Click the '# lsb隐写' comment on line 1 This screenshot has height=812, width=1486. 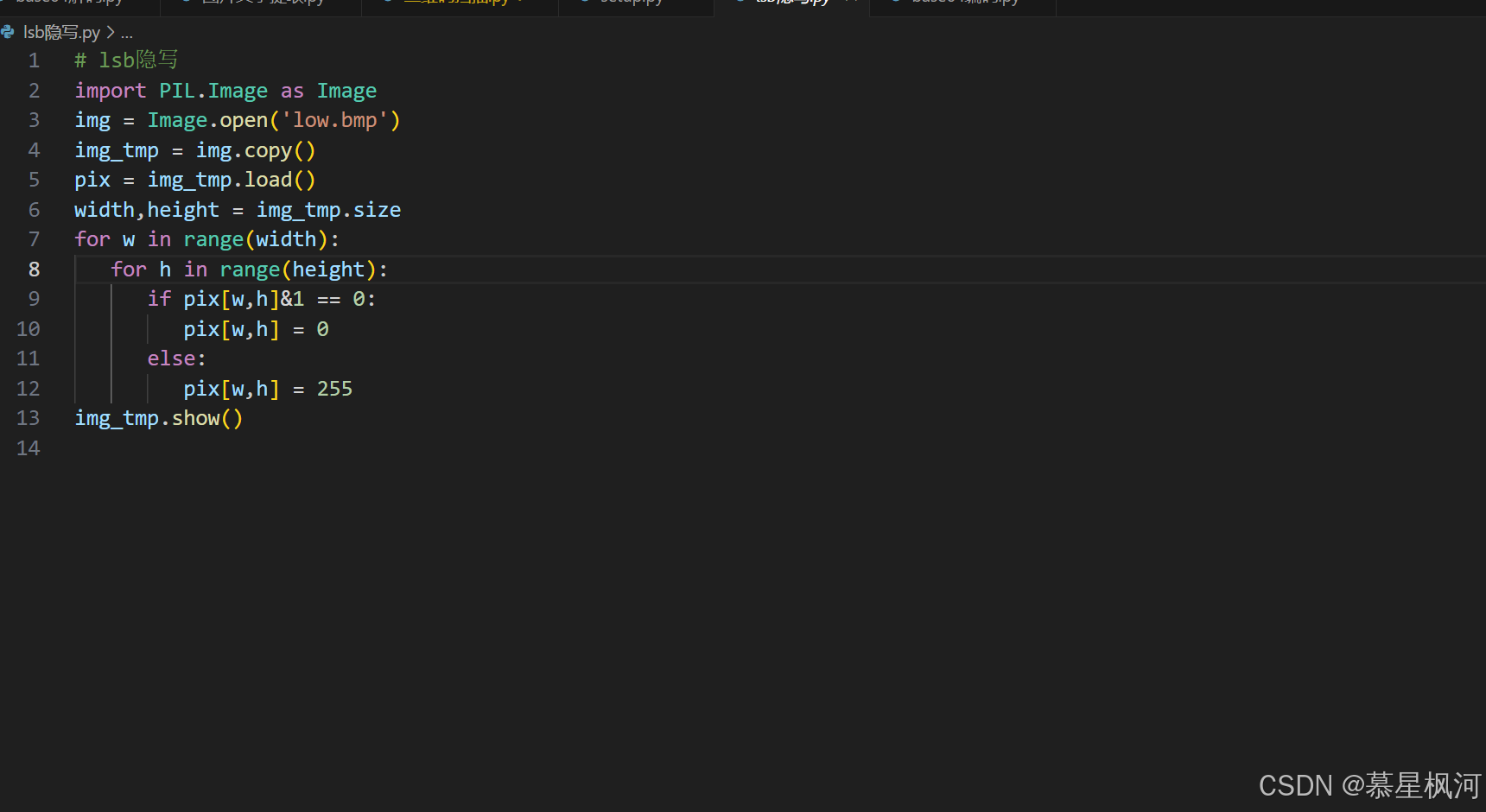(x=126, y=60)
